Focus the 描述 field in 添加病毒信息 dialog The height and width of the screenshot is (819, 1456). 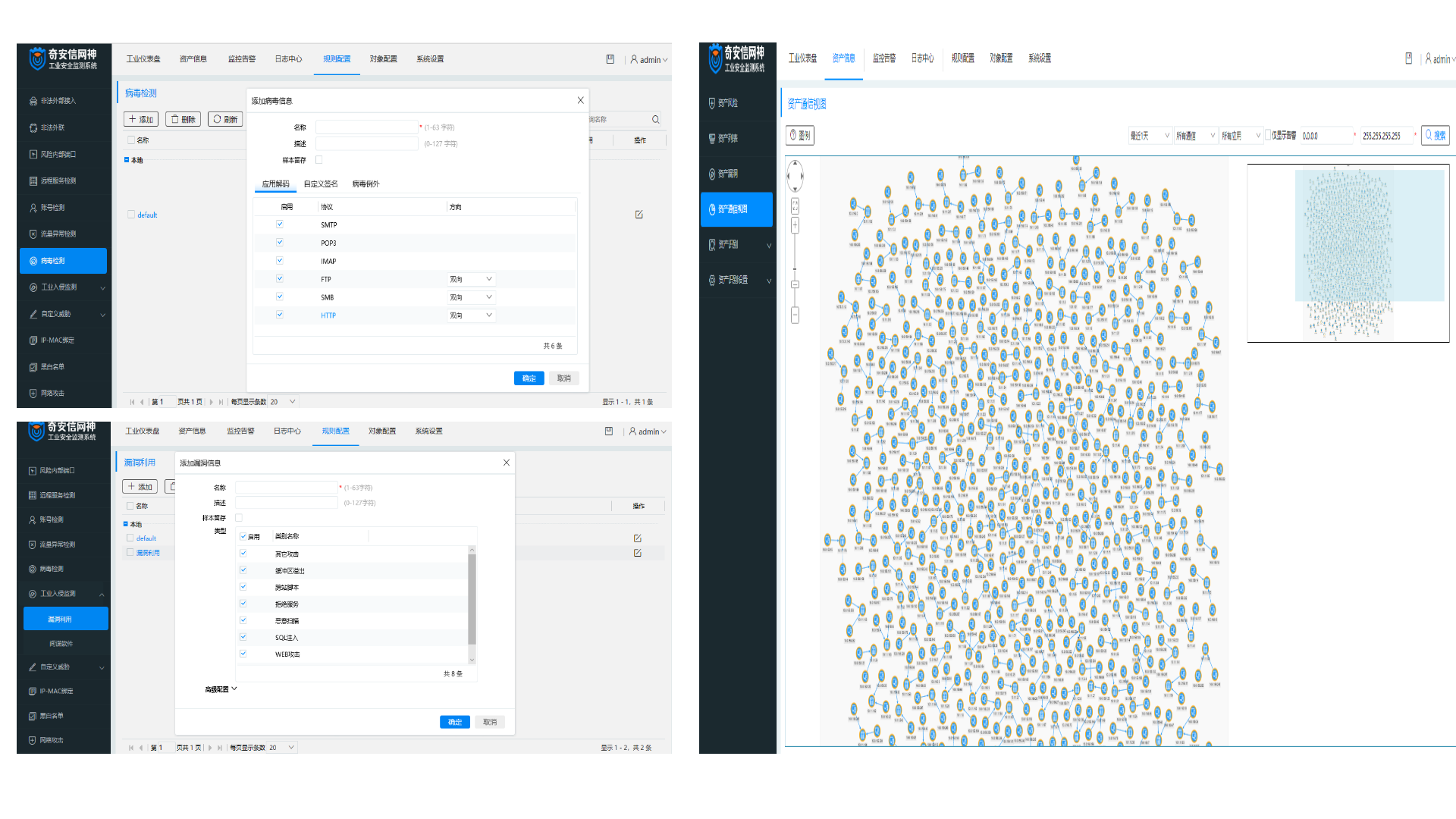(x=366, y=143)
